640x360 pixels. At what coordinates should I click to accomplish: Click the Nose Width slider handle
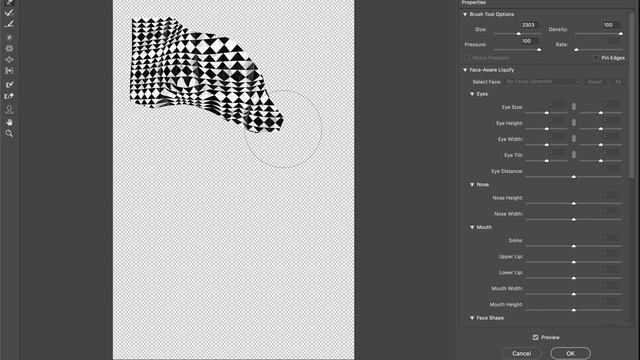tap(573, 219)
